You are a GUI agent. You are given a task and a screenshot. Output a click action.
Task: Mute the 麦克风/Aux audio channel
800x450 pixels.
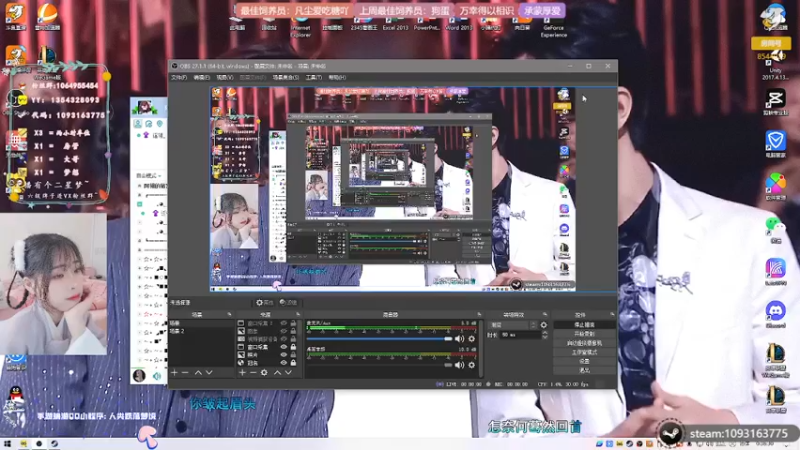point(460,339)
